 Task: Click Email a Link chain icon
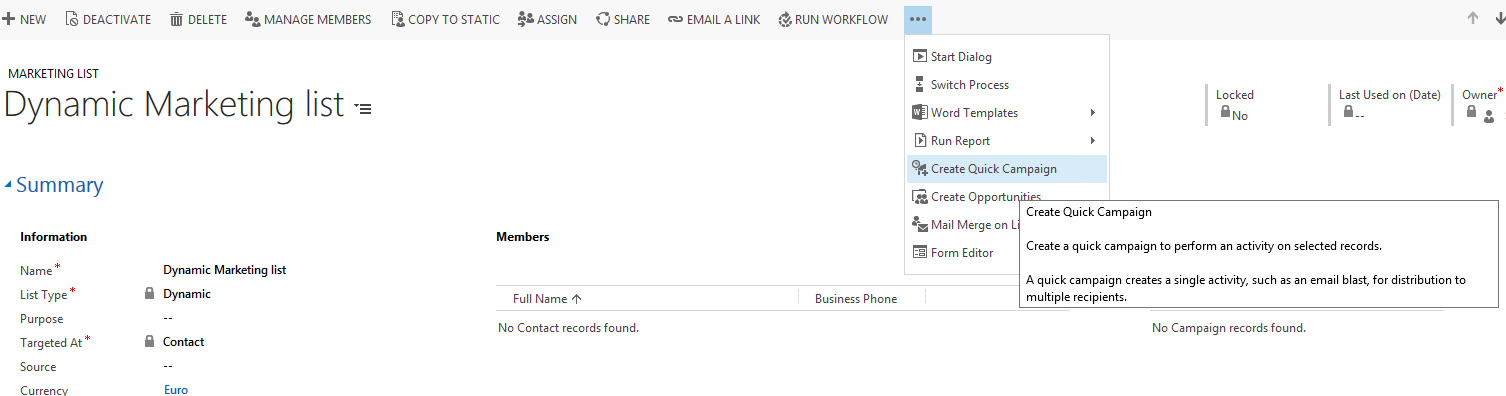[675, 19]
